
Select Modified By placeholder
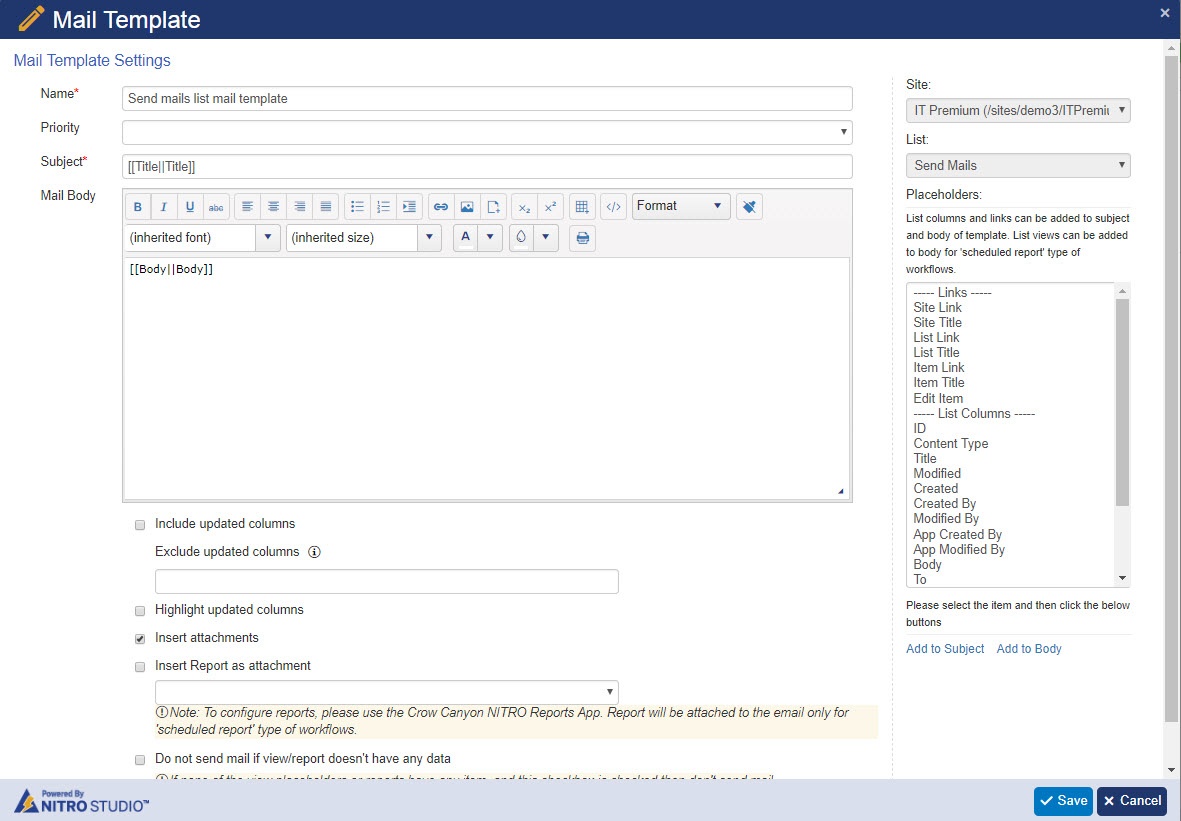tap(946, 519)
